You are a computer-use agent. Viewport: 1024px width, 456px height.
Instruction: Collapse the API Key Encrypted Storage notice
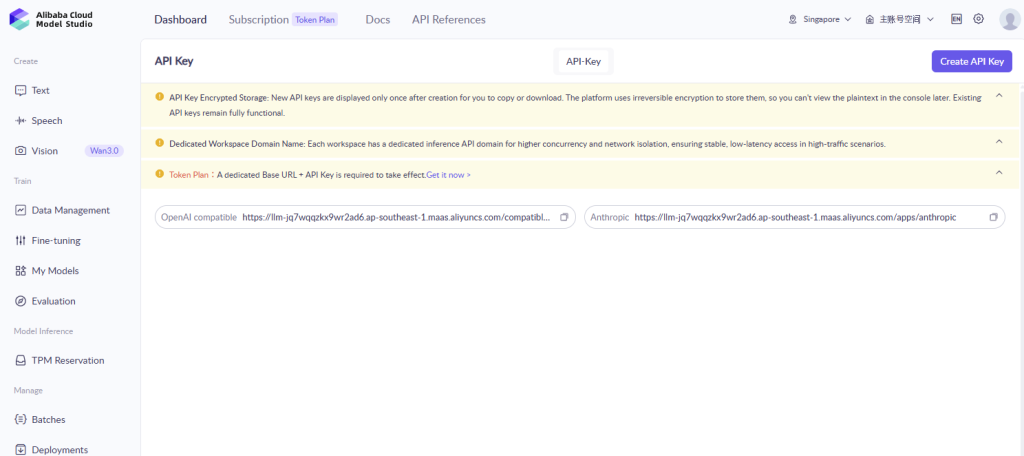tap(999, 95)
